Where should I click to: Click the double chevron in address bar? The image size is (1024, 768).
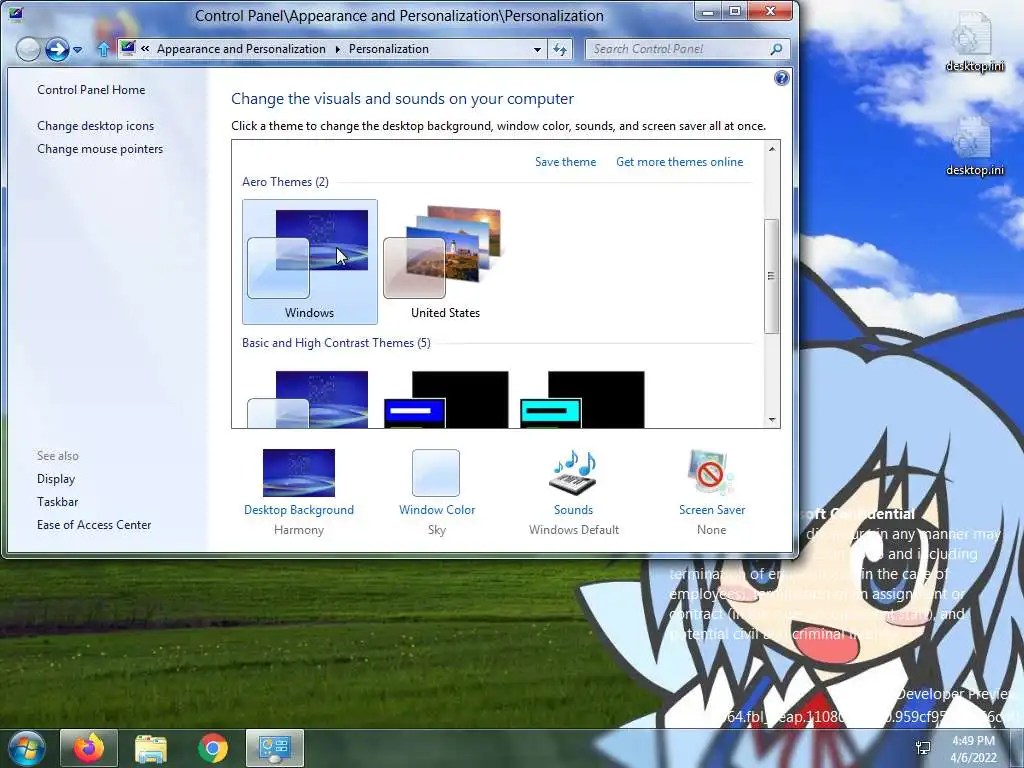click(145, 49)
